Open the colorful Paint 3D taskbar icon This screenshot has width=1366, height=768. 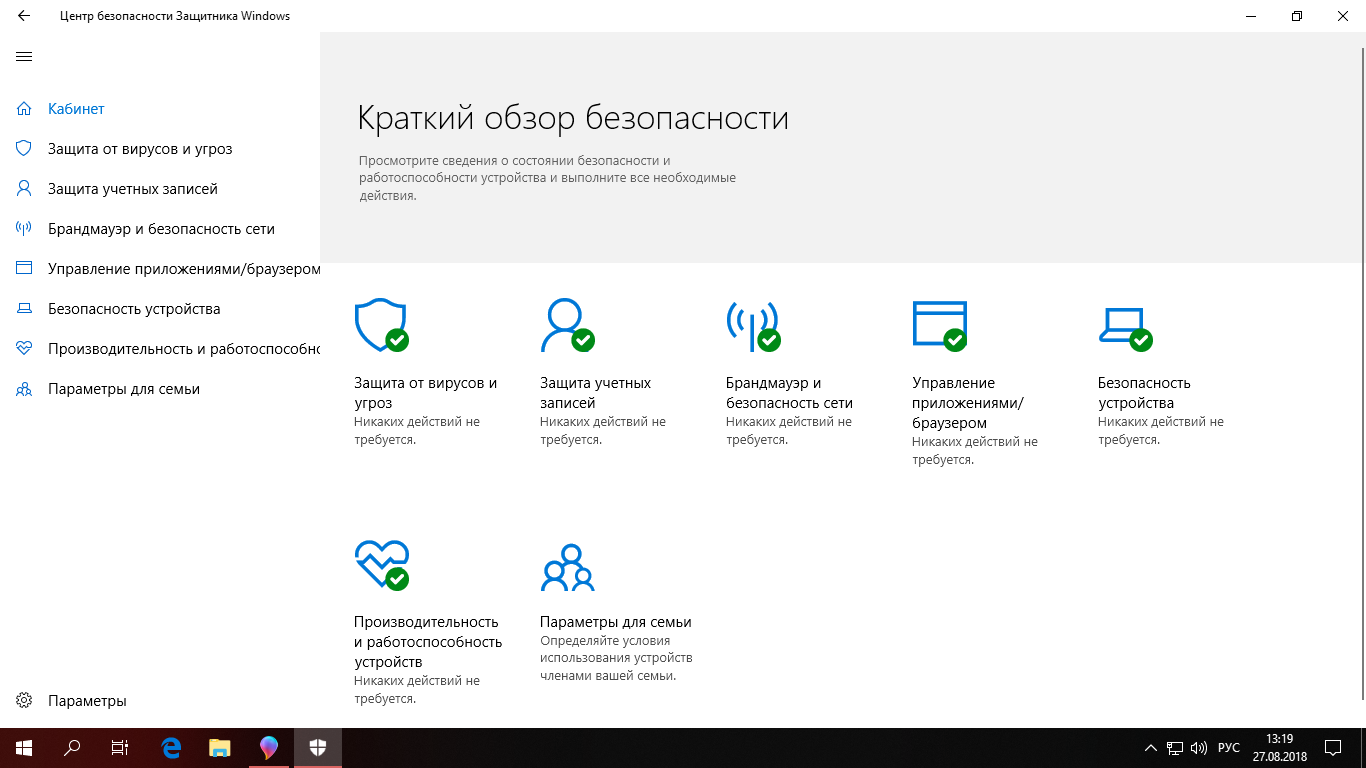(268, 748)
